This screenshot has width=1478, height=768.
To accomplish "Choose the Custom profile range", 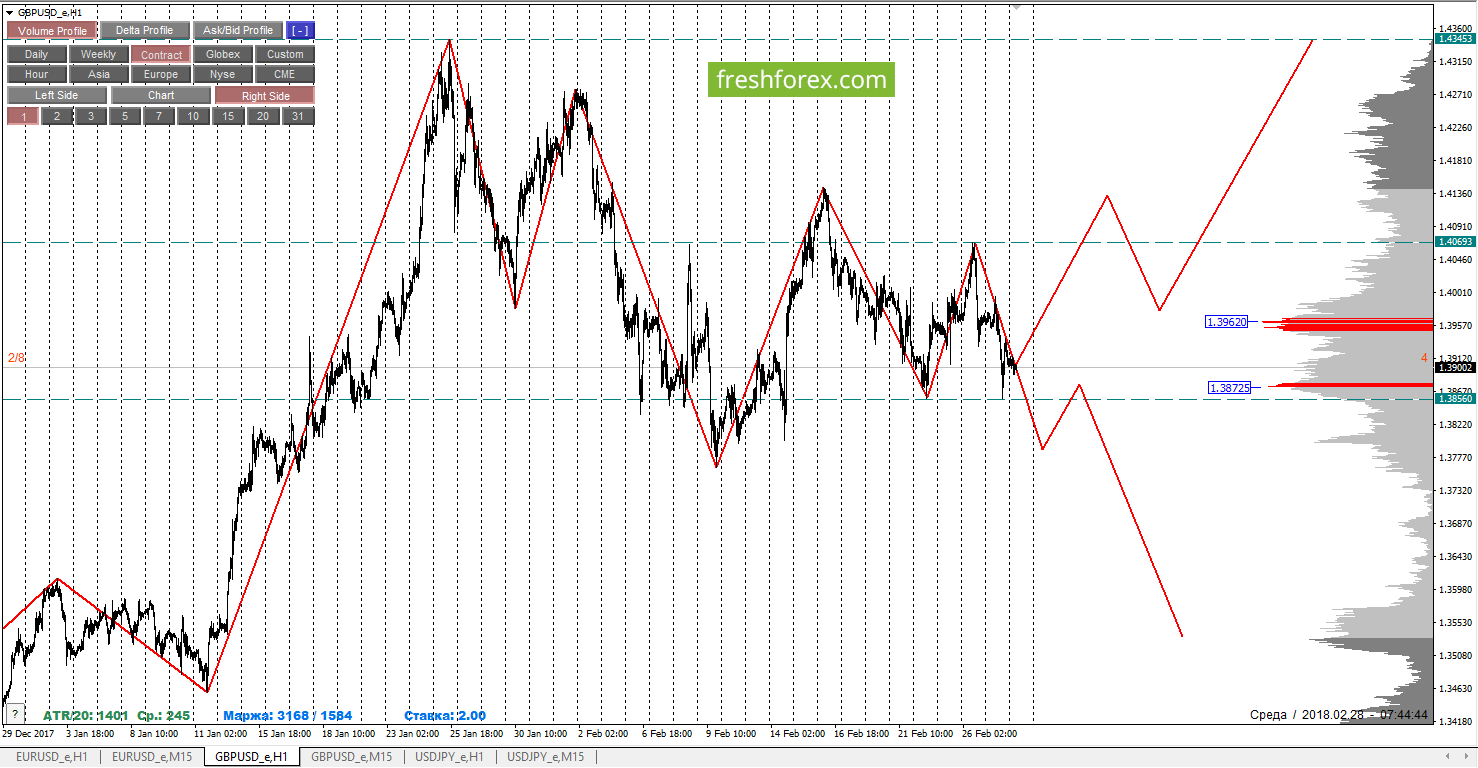I will coord(285,55).
